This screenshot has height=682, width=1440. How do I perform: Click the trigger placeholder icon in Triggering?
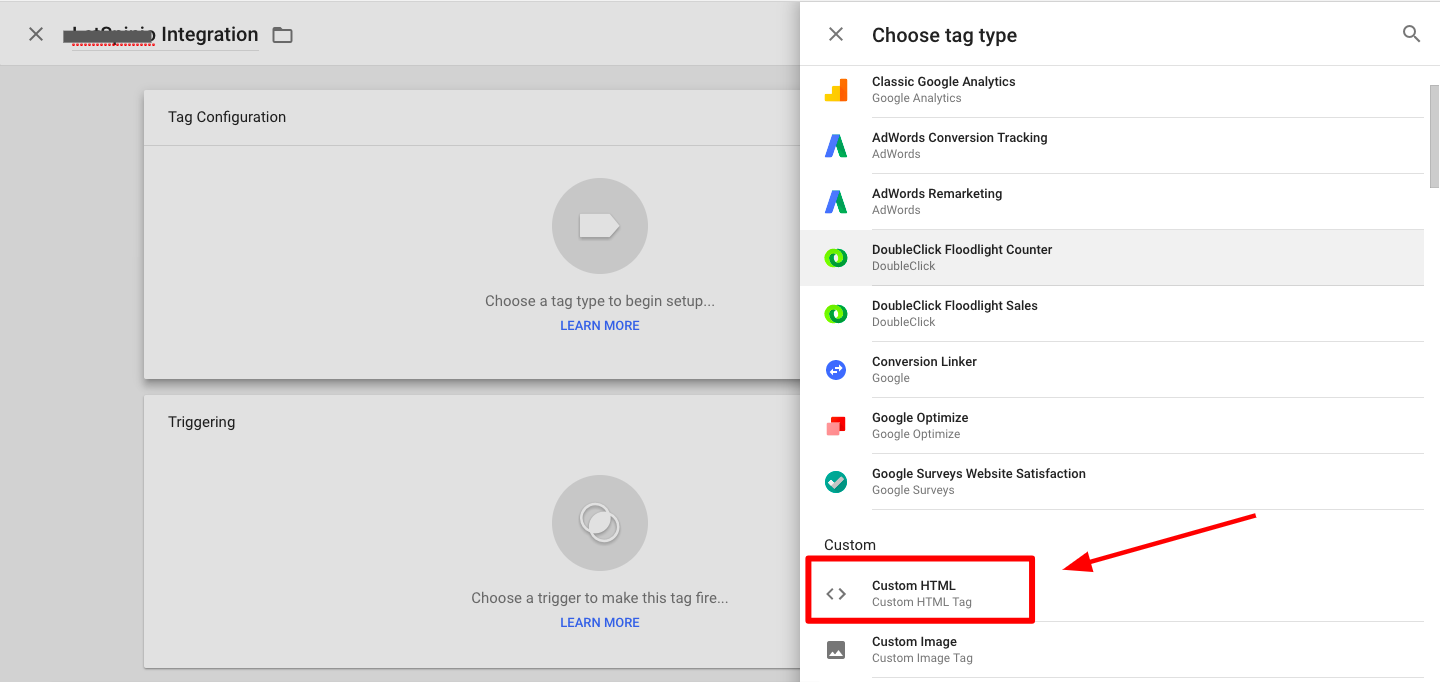pyautogui.click(x=600, y=523)
